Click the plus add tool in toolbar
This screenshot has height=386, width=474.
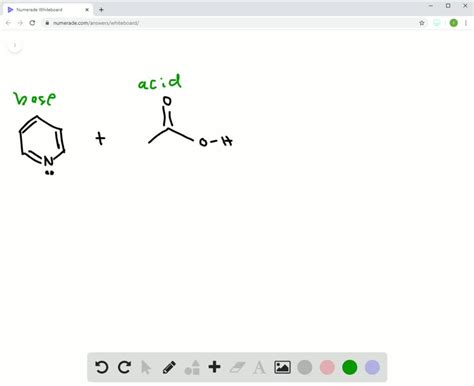pyautogui.click(x=214, y=367)
